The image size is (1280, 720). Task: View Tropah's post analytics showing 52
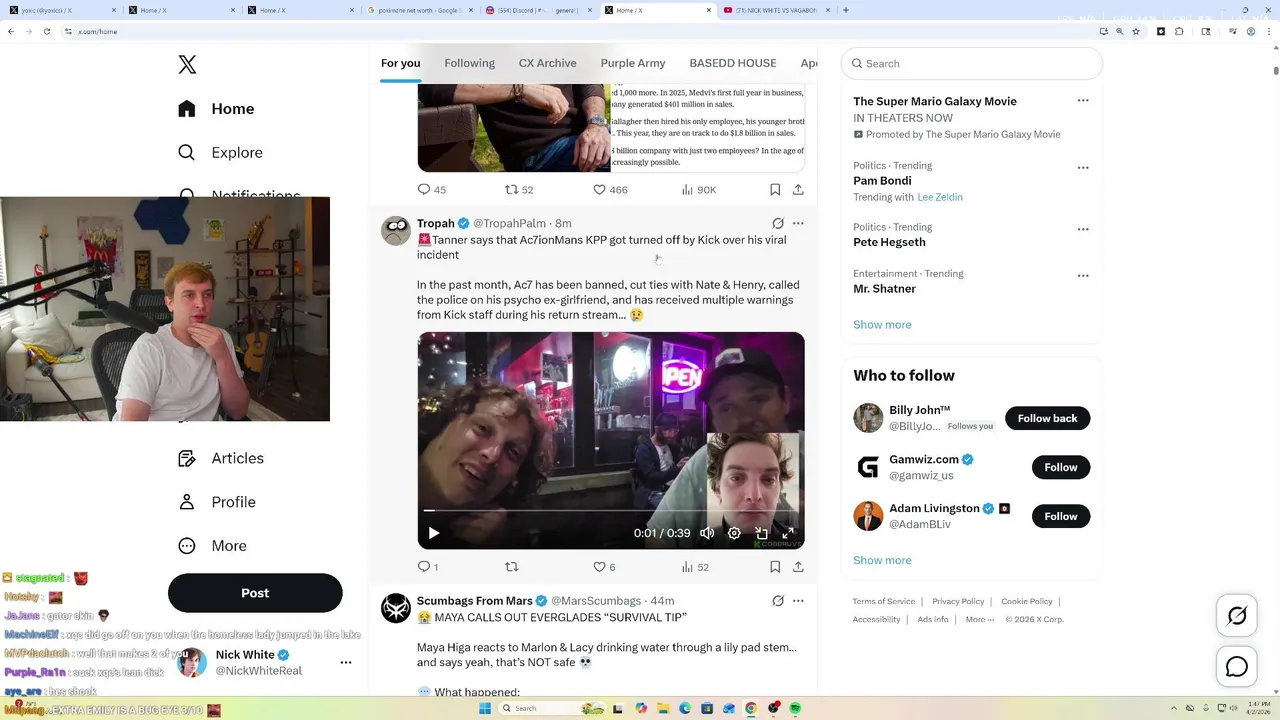[x=695, y=567]
